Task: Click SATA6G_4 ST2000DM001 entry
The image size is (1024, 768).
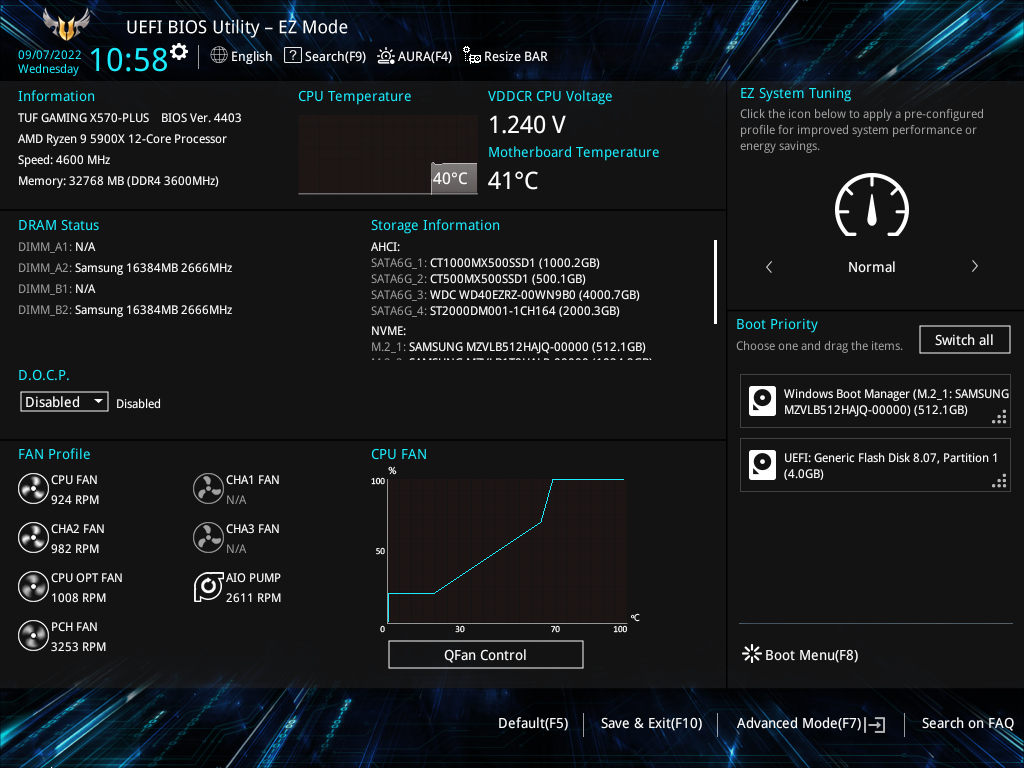Action: (495, 311)
